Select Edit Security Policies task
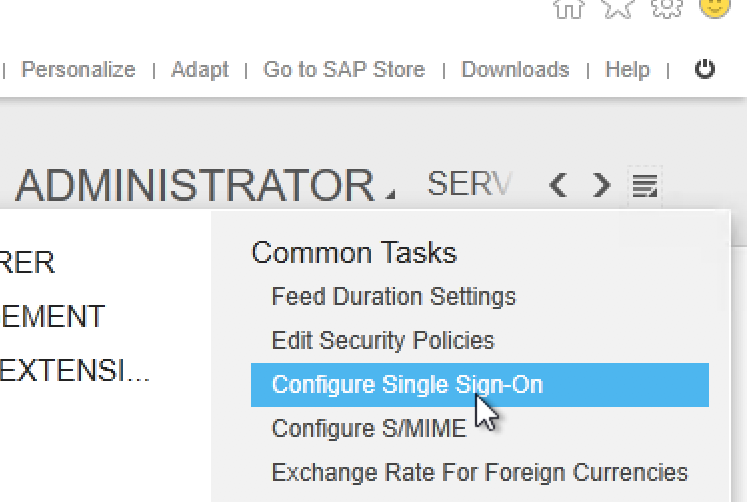The height and width of the screenshot is (502, 747). coord(383,341)
